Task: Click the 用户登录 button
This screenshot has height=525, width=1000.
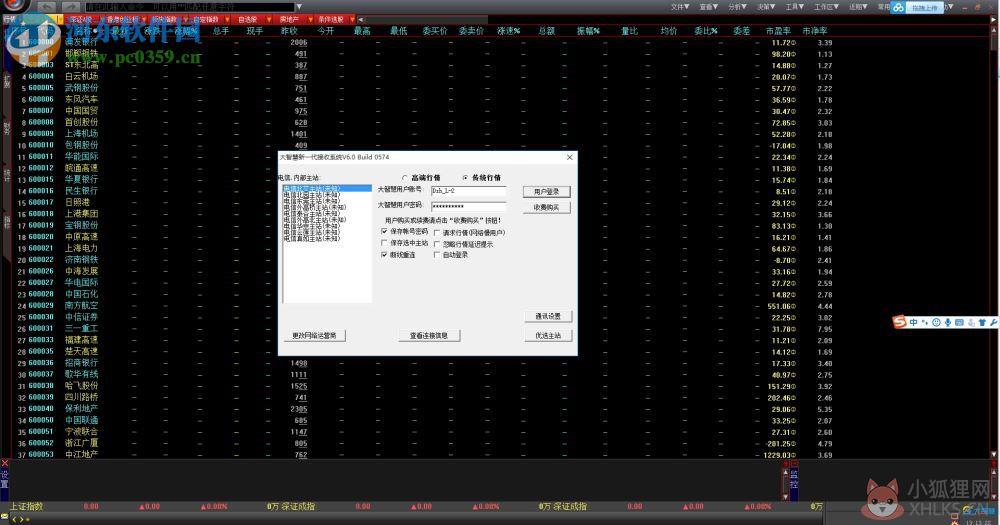Action: point(547,192)
